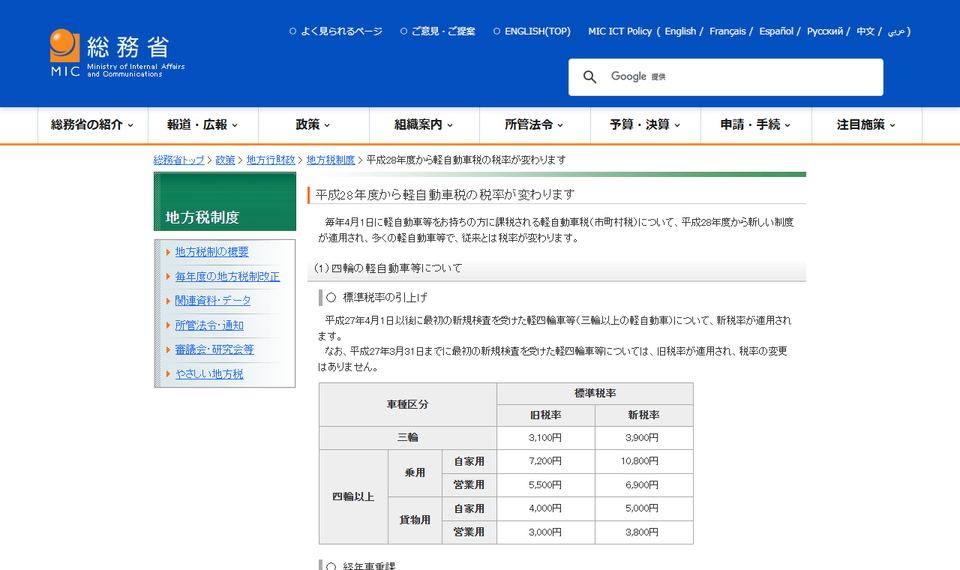960x570 pixels.
Task: Click 地方税制度 sidebar header
Action: tap(225, 202)
